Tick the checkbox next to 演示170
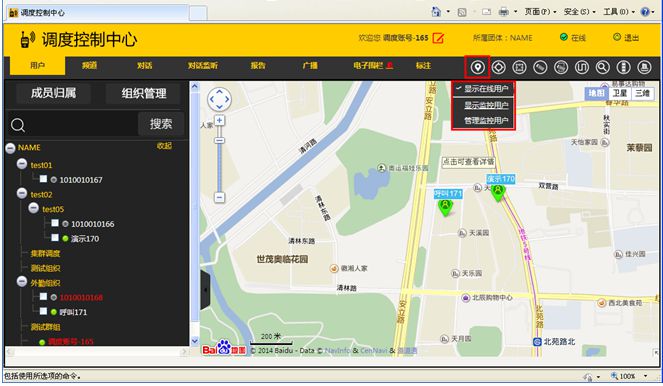The width and height of the screenshot is (663, 386). pyautogui.click(x=55, y=238)
